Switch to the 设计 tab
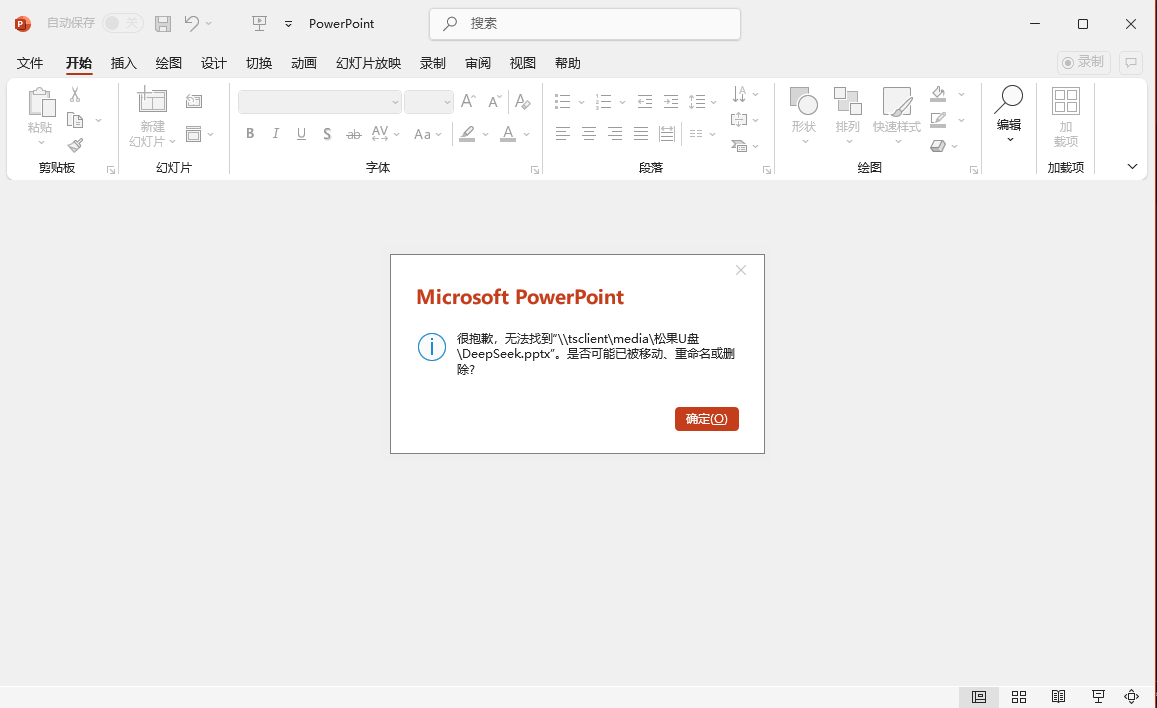 [213, 63]
